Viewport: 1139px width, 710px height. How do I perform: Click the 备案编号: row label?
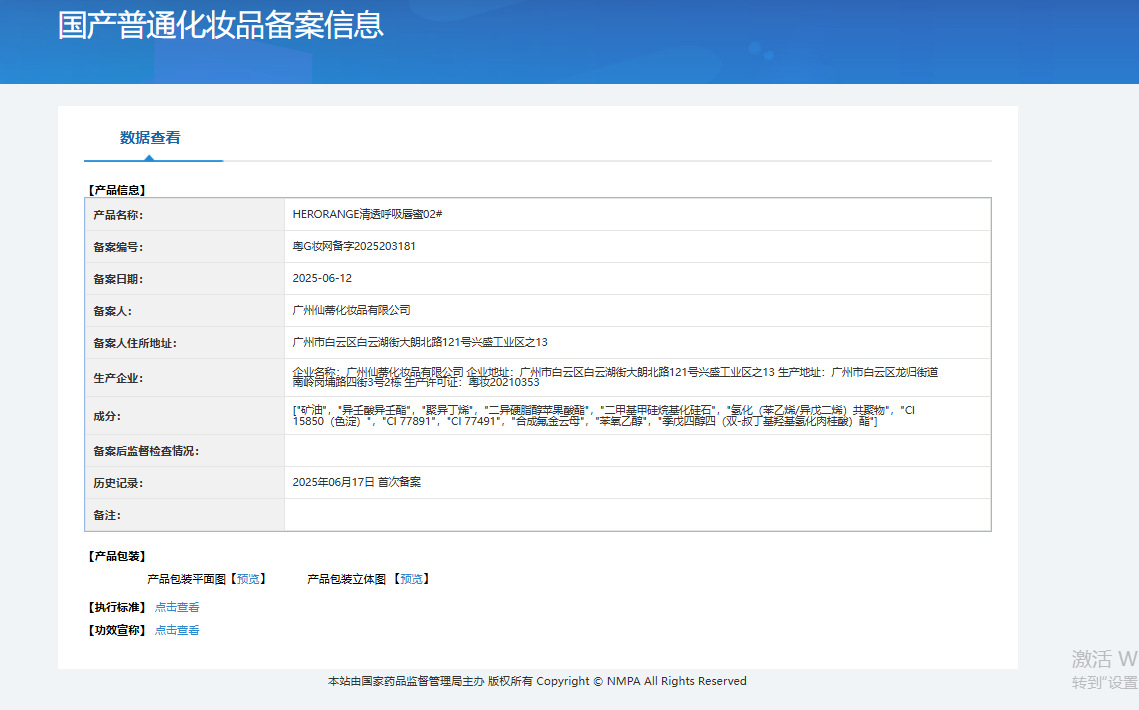pos(118,247)
